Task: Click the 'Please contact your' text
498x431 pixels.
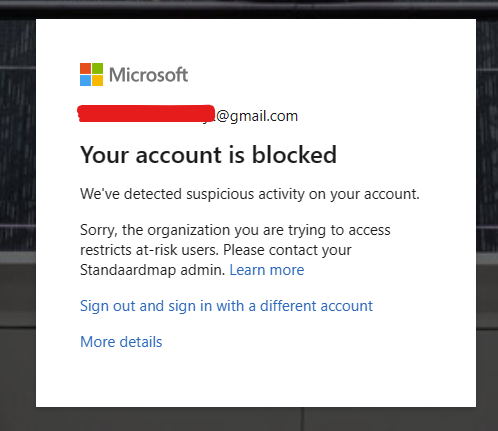Action: click(287, 250)
